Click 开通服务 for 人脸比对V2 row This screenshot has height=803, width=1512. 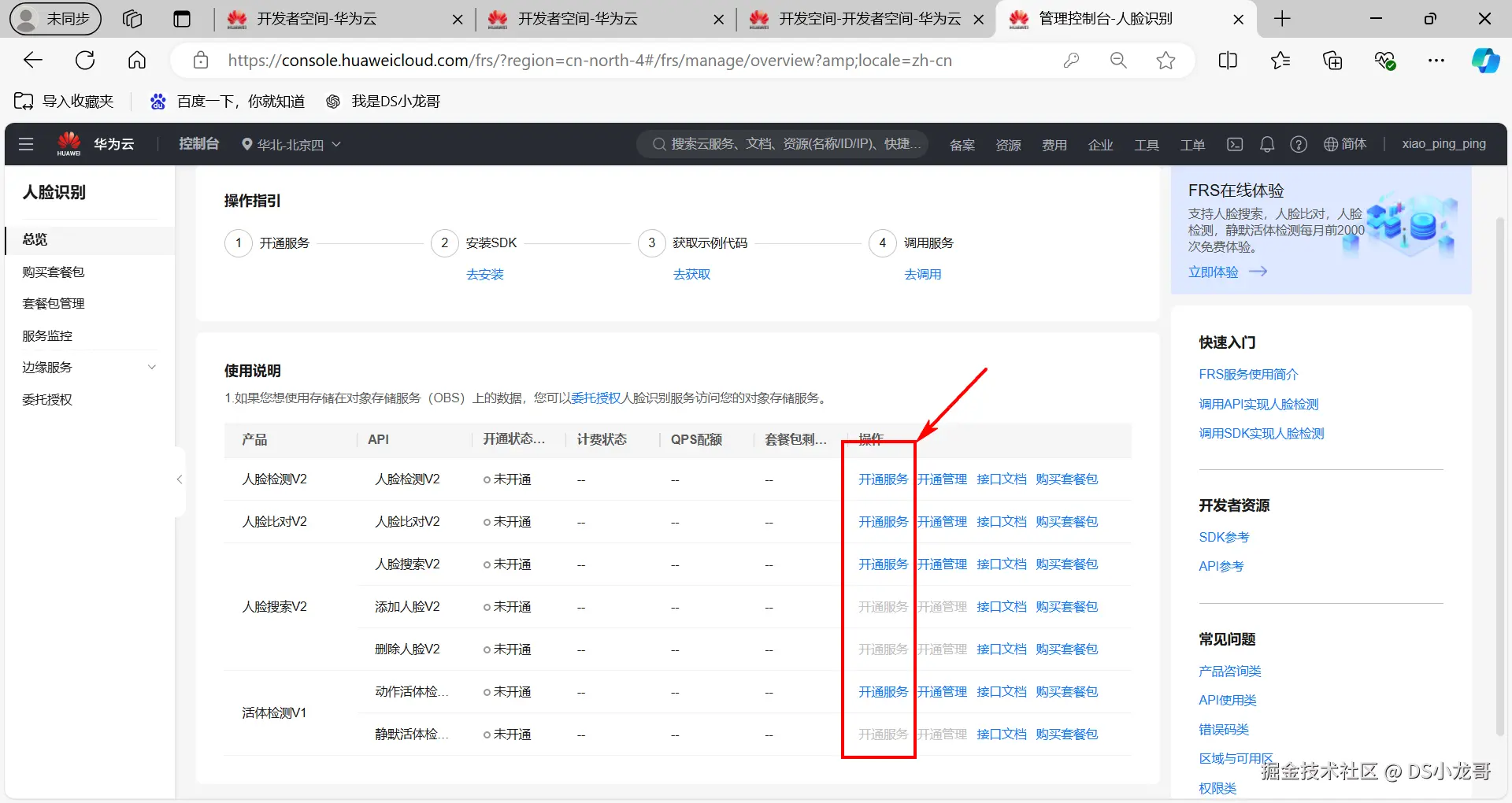coord(883,522)
